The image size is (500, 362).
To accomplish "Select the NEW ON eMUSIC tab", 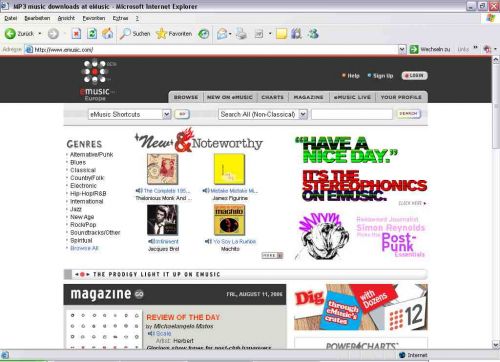I will [230, 97].
